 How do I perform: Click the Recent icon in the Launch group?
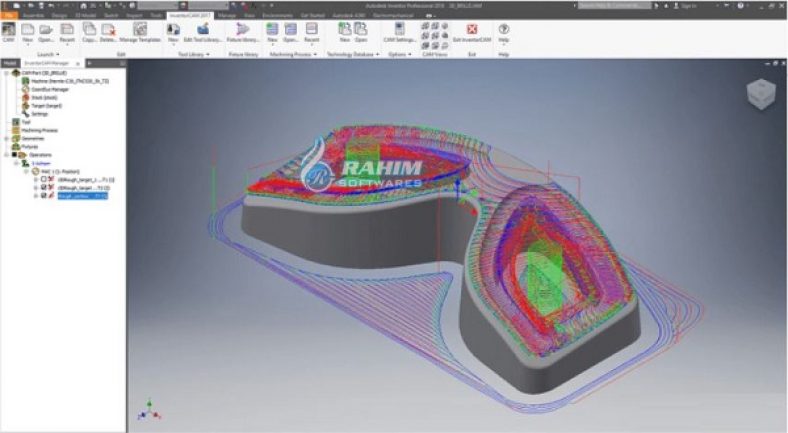67,30
